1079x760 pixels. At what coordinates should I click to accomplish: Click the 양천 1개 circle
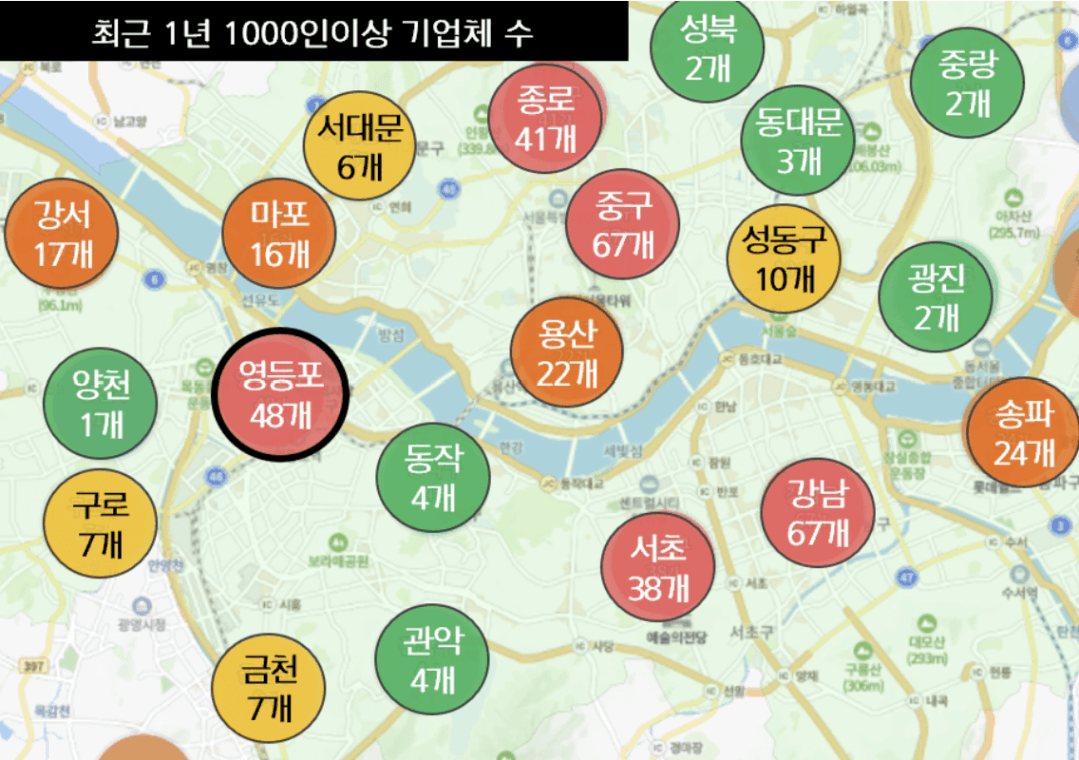100,404
